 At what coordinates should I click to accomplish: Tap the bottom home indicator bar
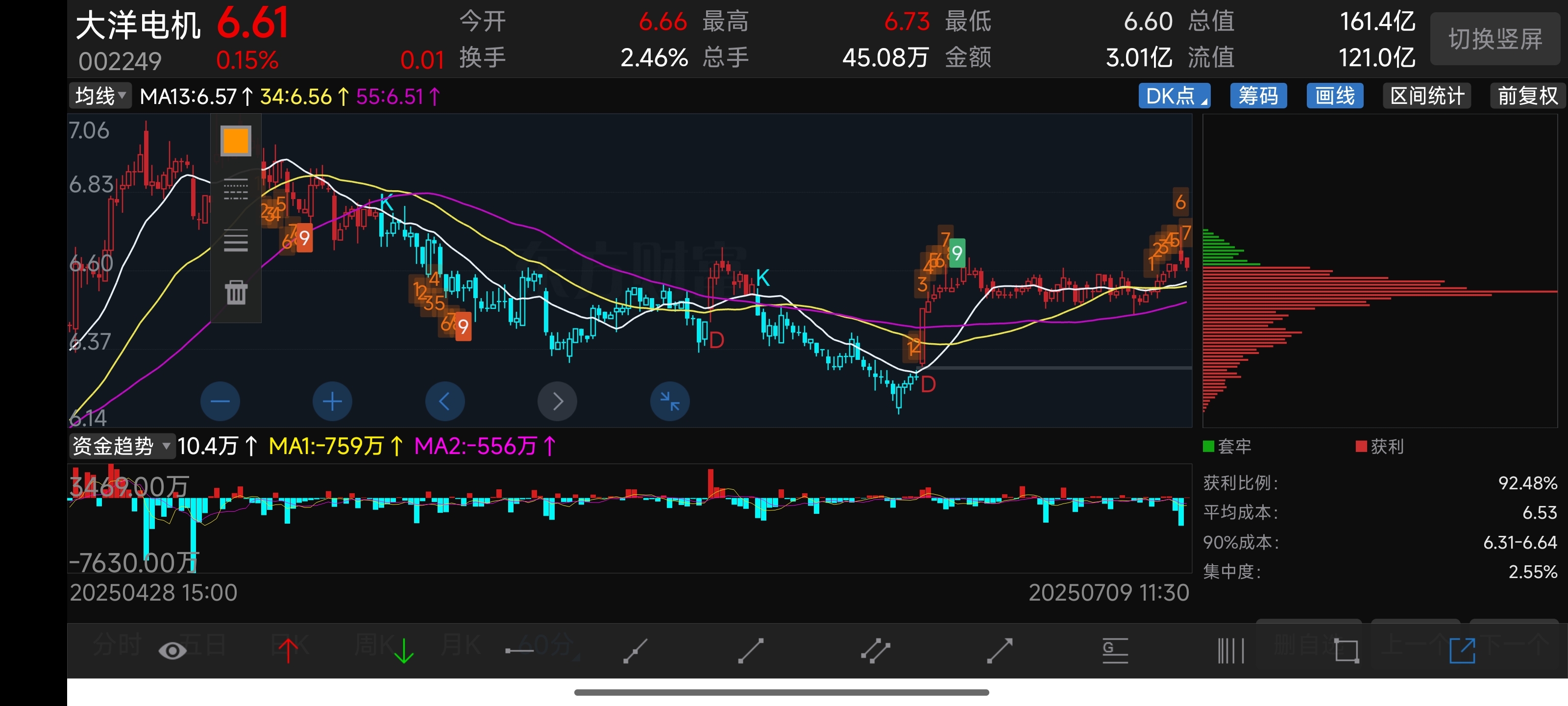click(781, 692)
